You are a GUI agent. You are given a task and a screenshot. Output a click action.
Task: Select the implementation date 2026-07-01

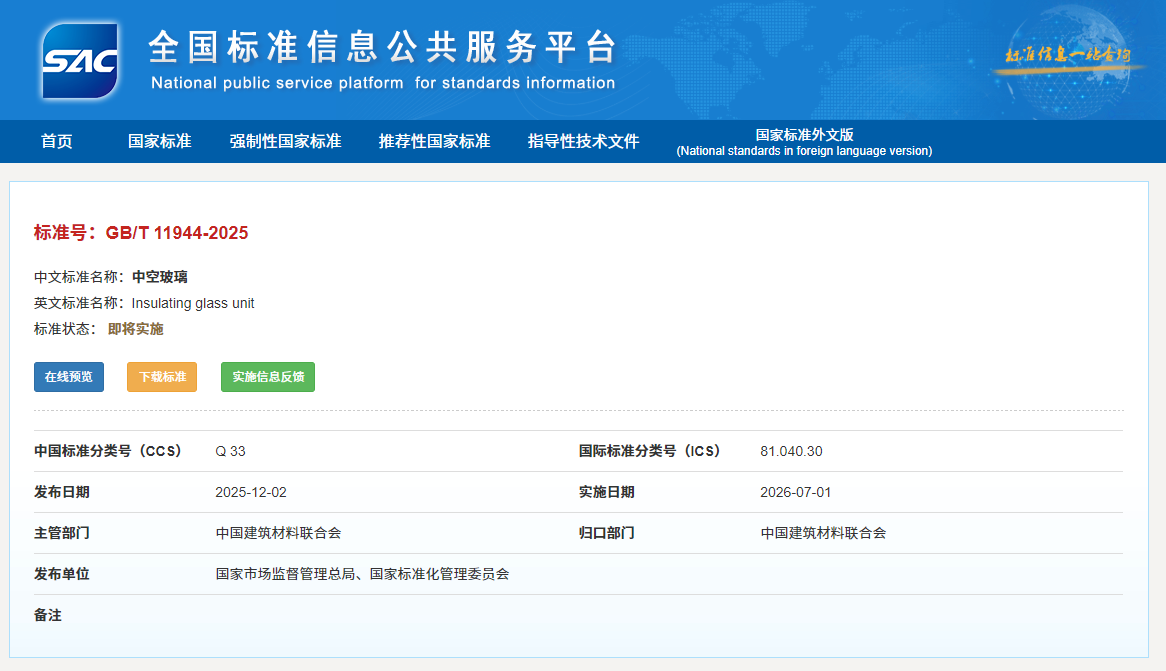pos(796,492)
